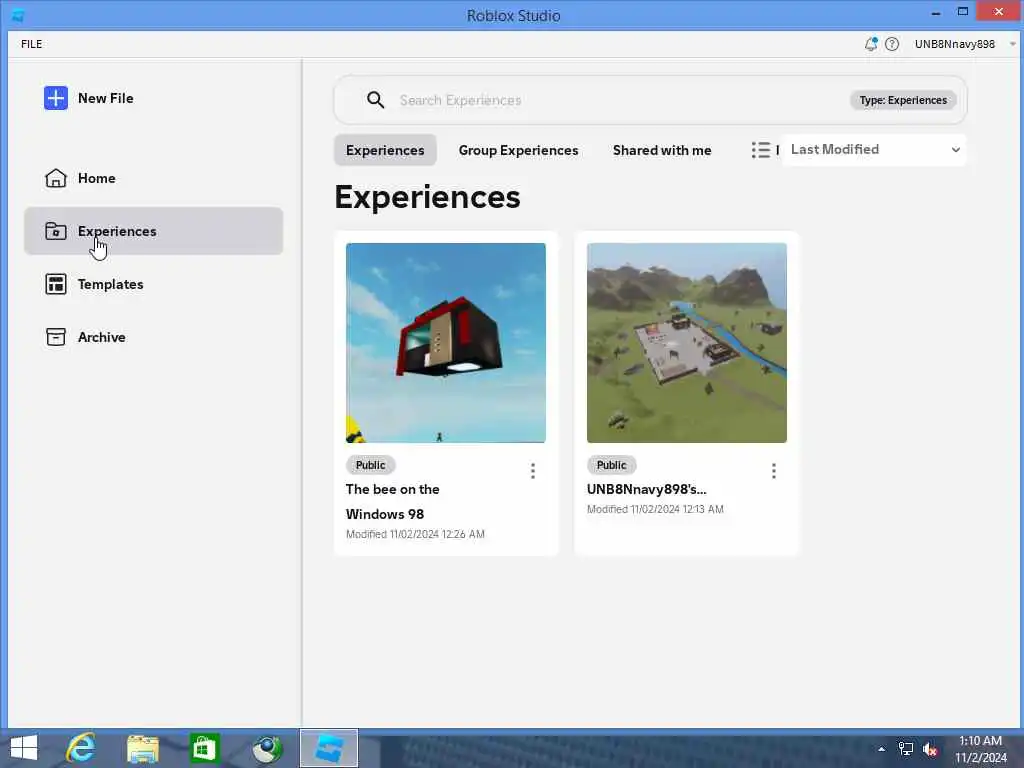1024x768 pixels.
Task: Open the Windows Store taskbar icon
Action: tap(204, 748)
